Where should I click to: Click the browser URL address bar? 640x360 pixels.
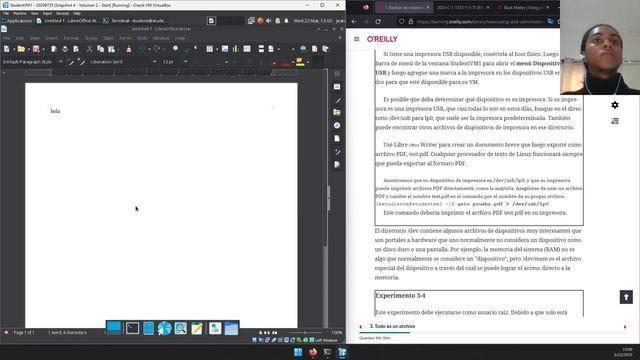(x=480, y=22)
